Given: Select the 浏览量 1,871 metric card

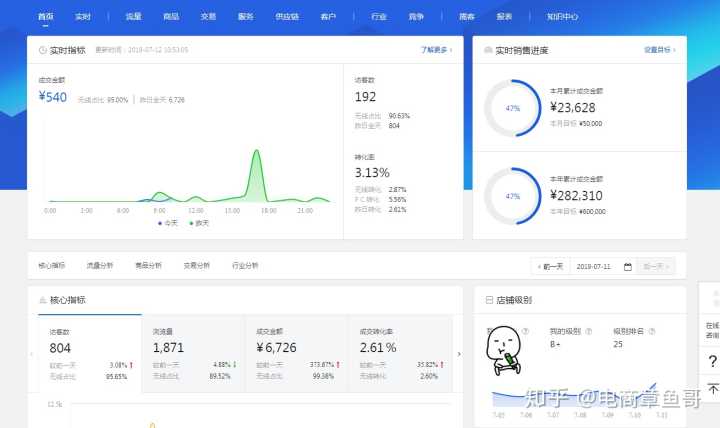Looking at the screenshot, I should 192,352.
